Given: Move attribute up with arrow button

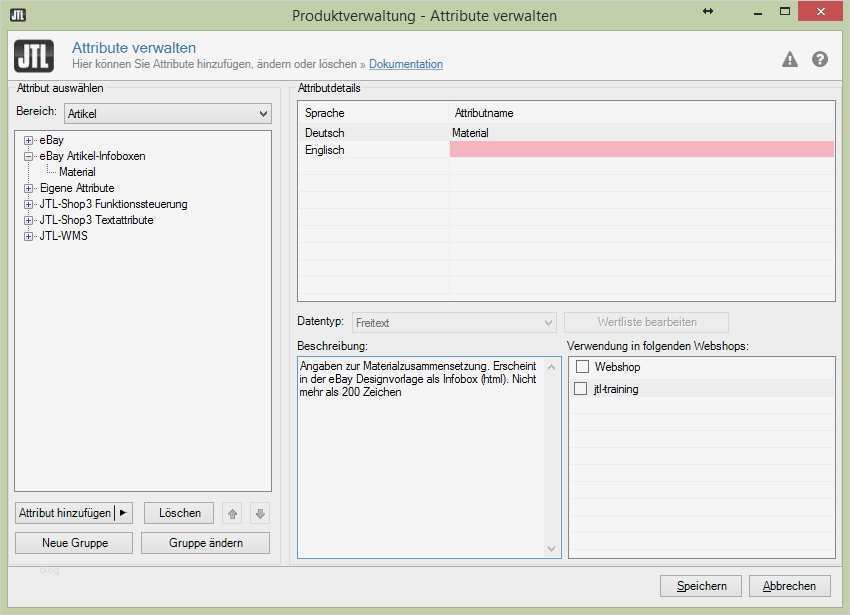Looking at the screenshot, I should click(233, 513).
